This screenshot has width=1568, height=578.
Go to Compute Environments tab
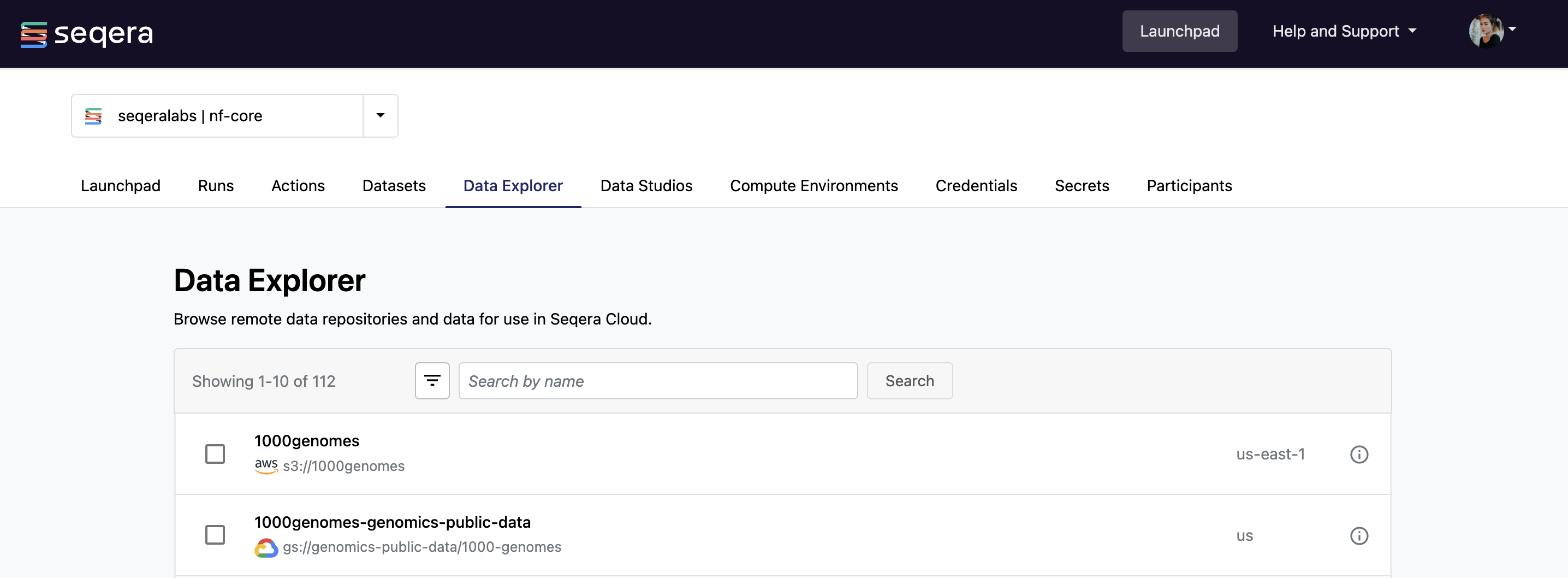[813, 186]
